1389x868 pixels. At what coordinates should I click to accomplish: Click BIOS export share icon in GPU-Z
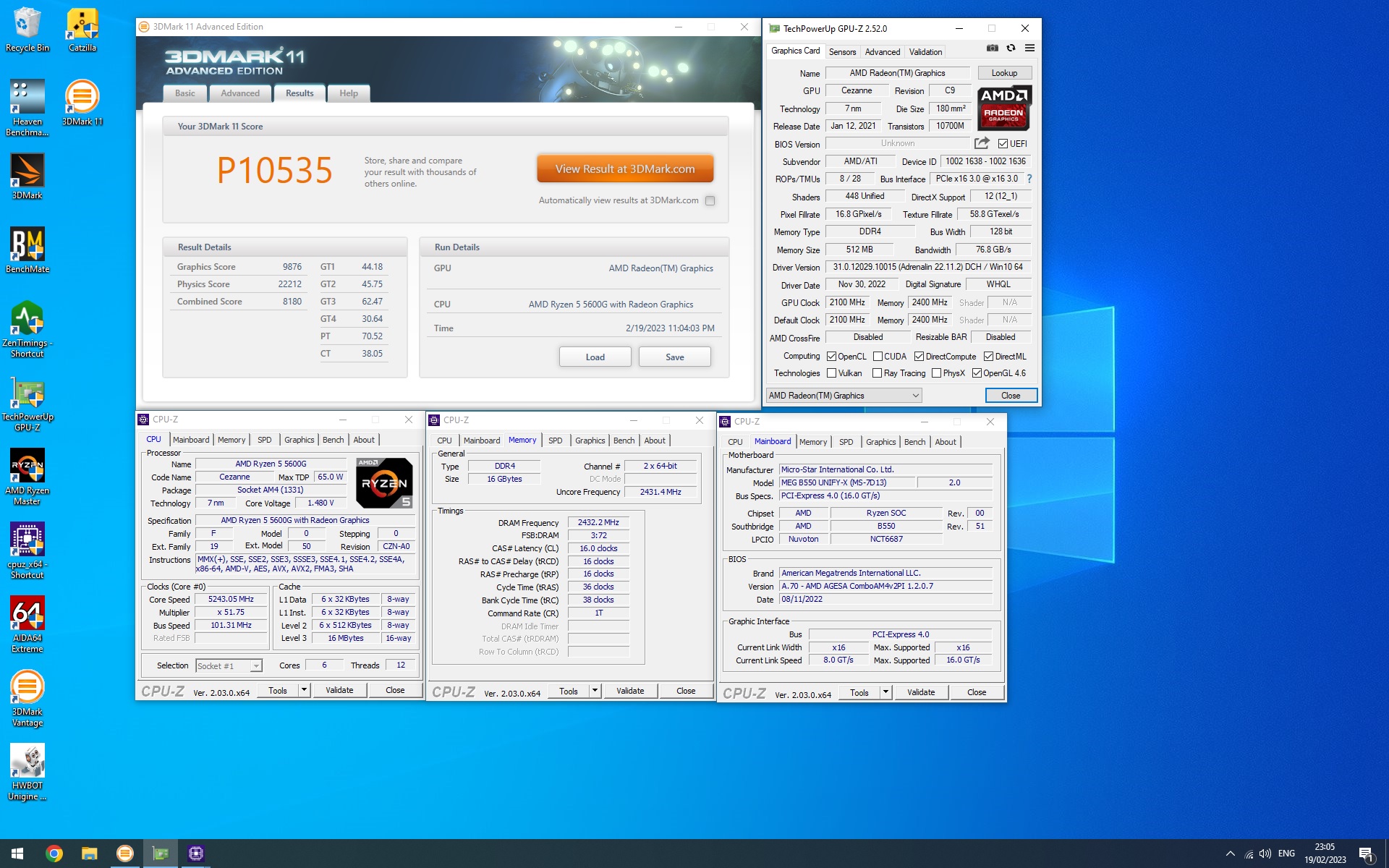(982, 143)
